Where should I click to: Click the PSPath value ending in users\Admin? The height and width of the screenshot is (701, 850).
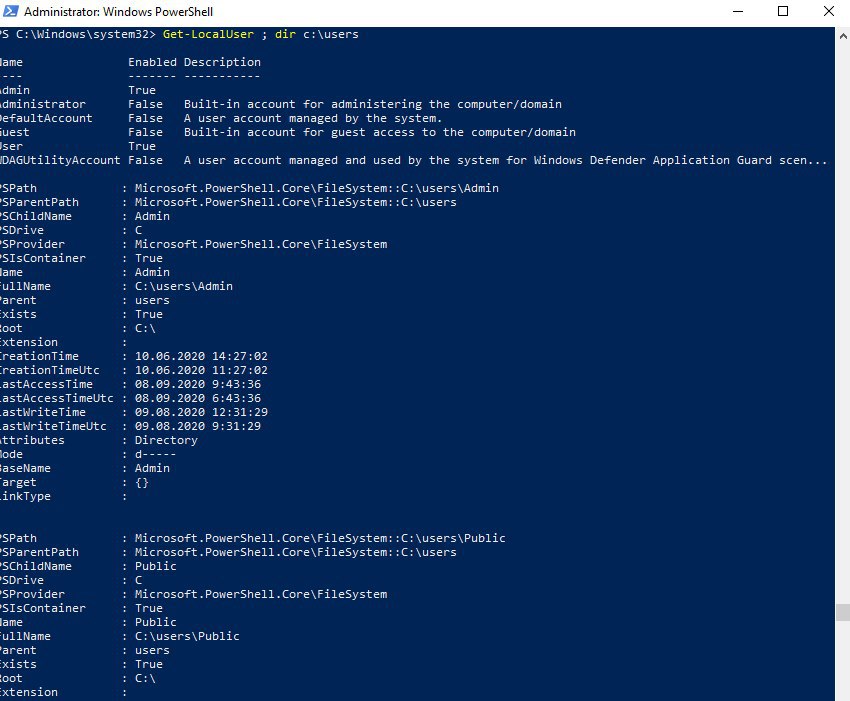(317, 188)
